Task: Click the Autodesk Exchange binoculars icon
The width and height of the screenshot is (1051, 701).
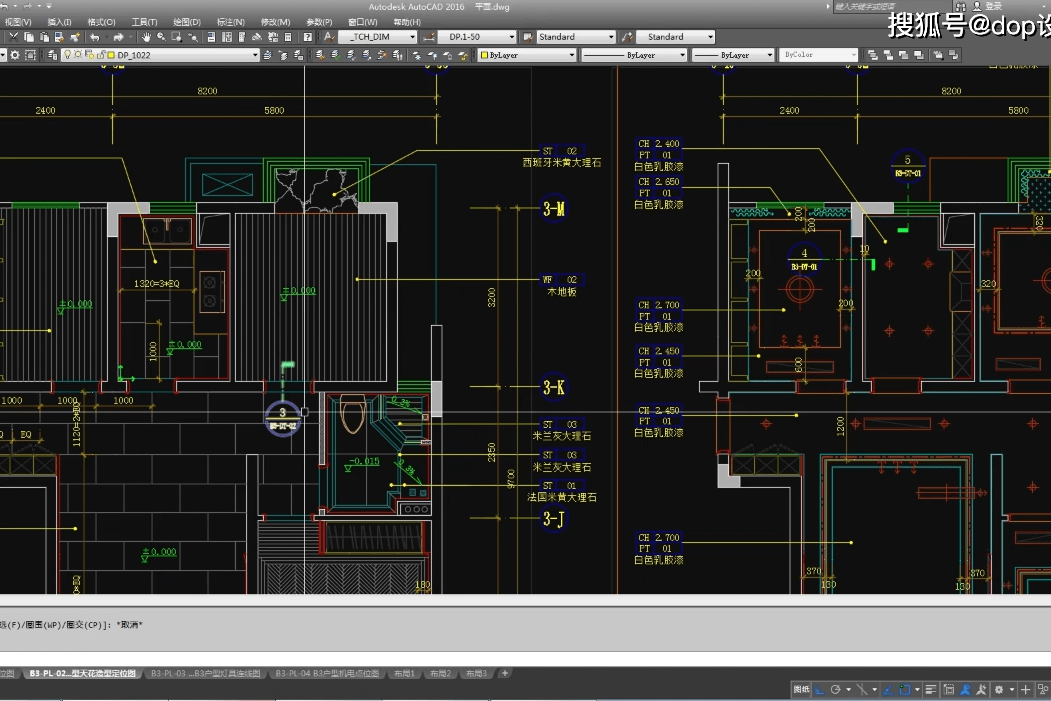Action: click(x=961, y=7)
